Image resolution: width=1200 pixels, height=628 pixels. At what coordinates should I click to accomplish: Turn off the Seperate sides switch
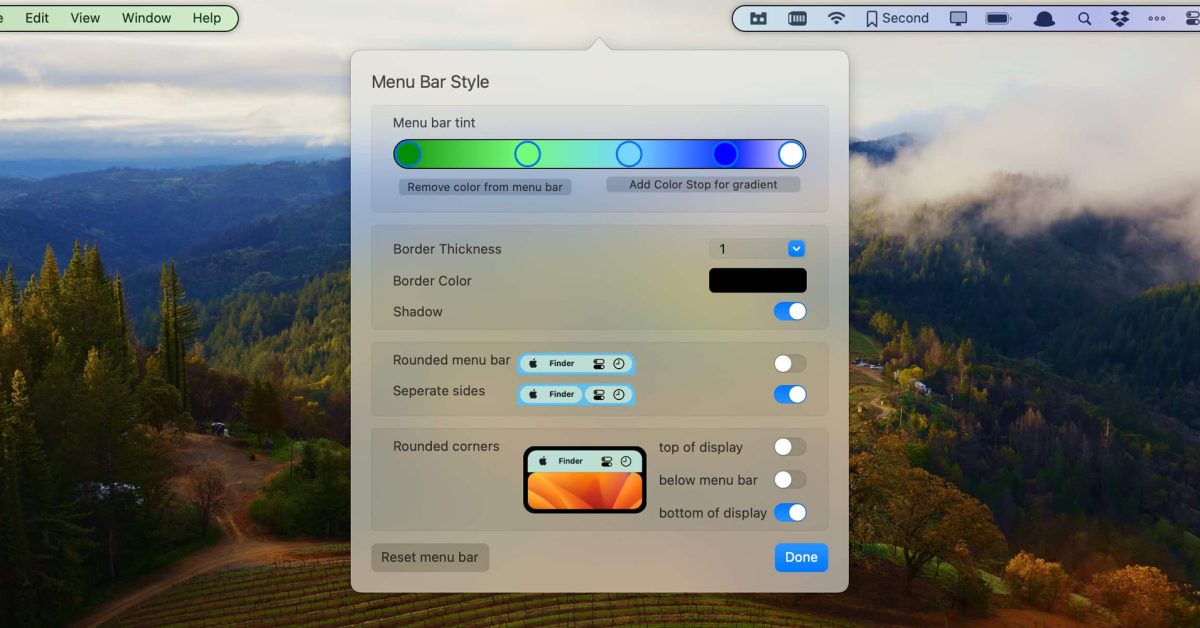click(789, 394)
